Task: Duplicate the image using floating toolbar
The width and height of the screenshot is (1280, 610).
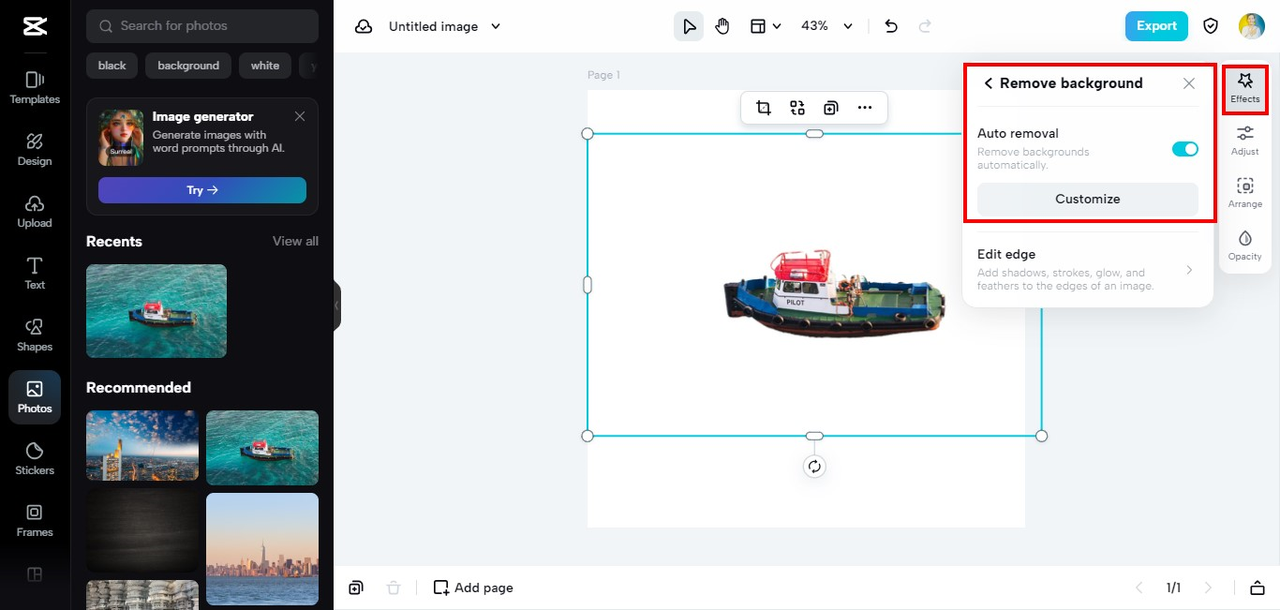Action: [x=831, y=108]
